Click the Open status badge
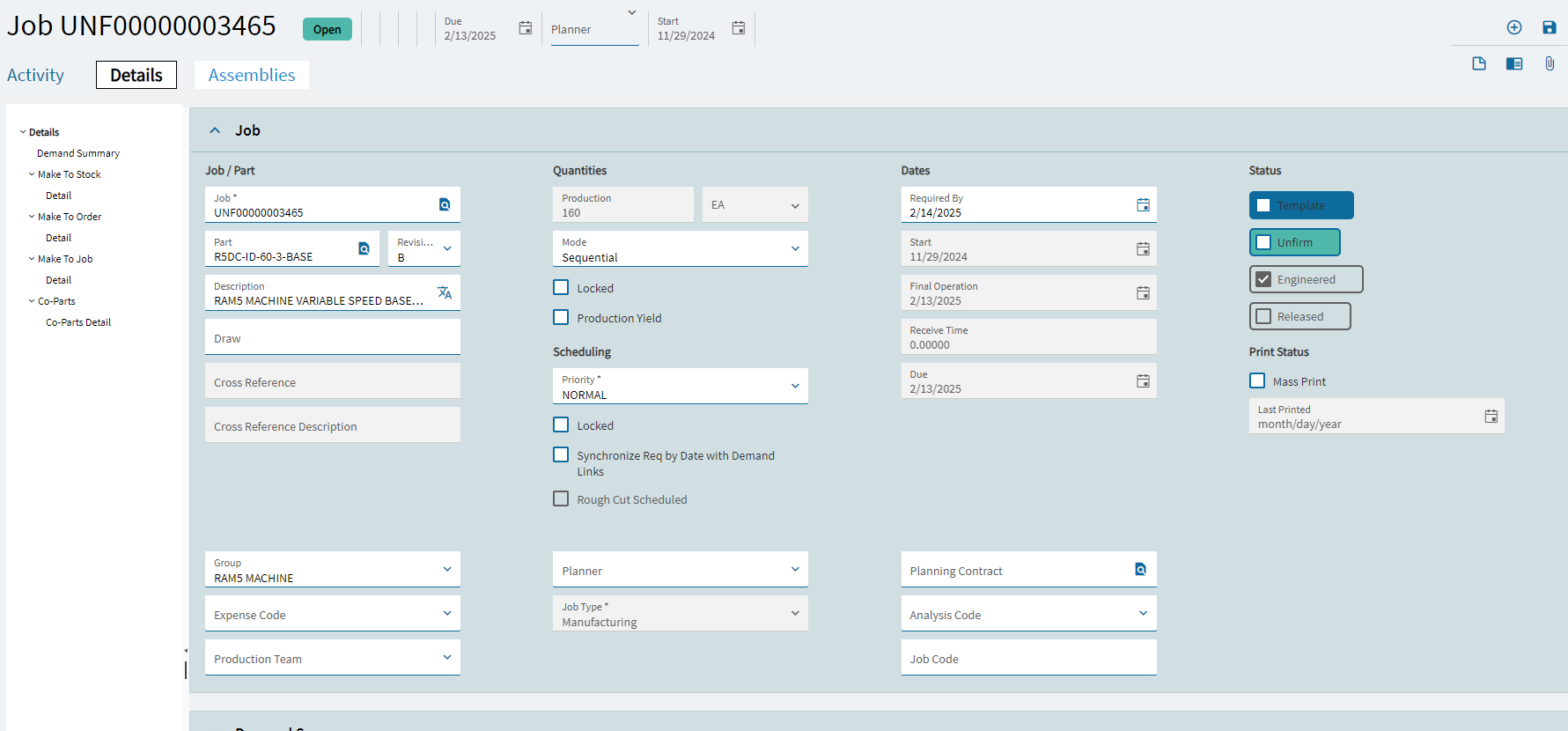 coord(328,29)
